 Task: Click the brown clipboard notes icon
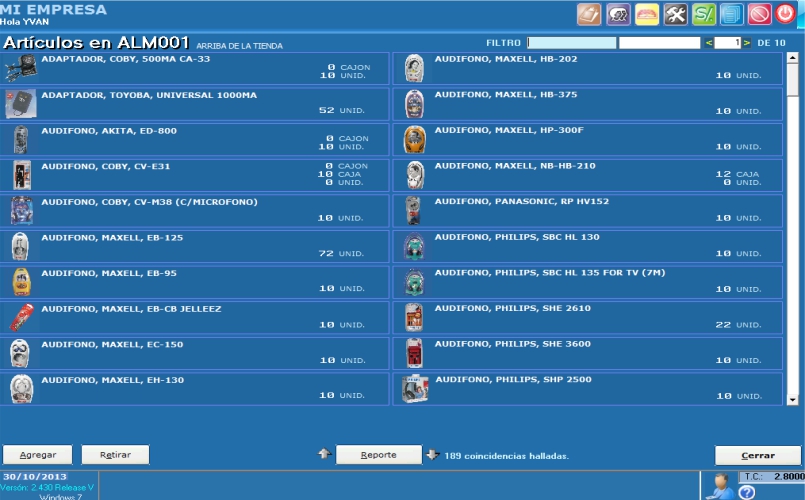(590, 14)
